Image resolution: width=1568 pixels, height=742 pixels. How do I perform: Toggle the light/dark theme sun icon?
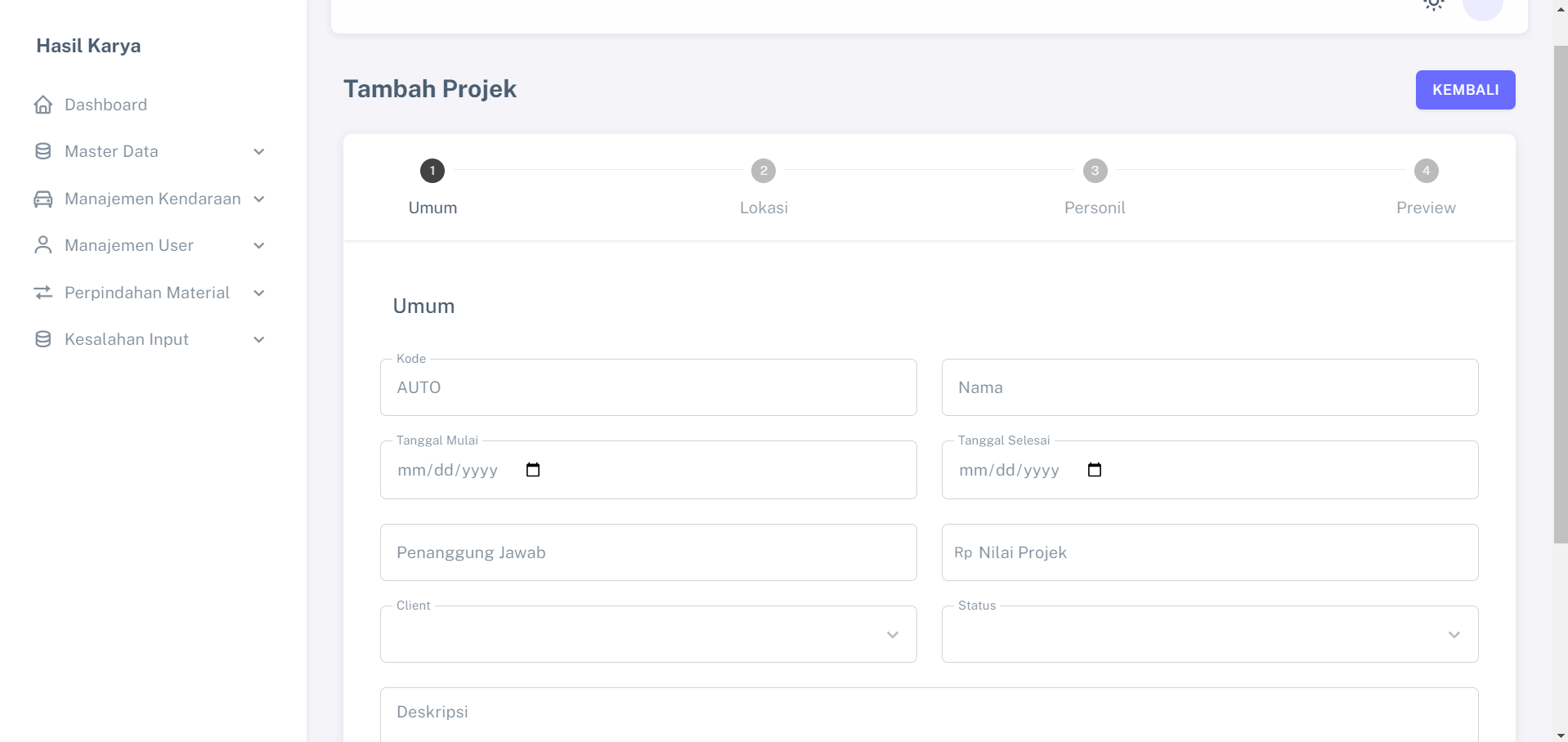pos(1433,5)
